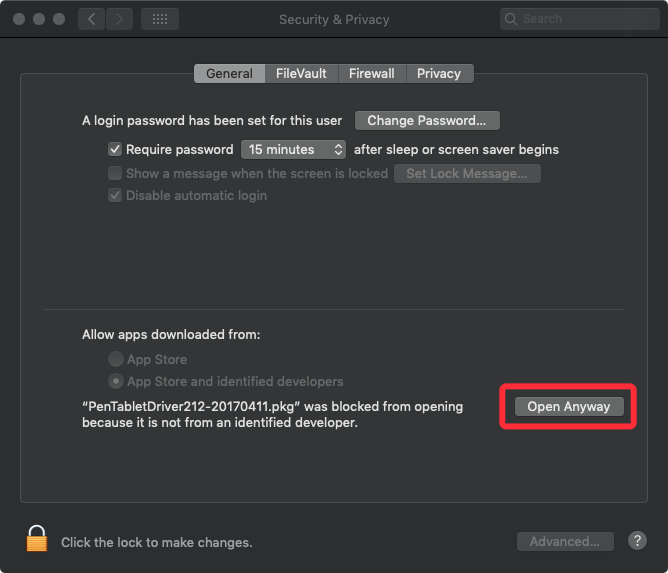668x573 pixels.
Task: Go forward with the right arrow button
Action: (120, 19)
